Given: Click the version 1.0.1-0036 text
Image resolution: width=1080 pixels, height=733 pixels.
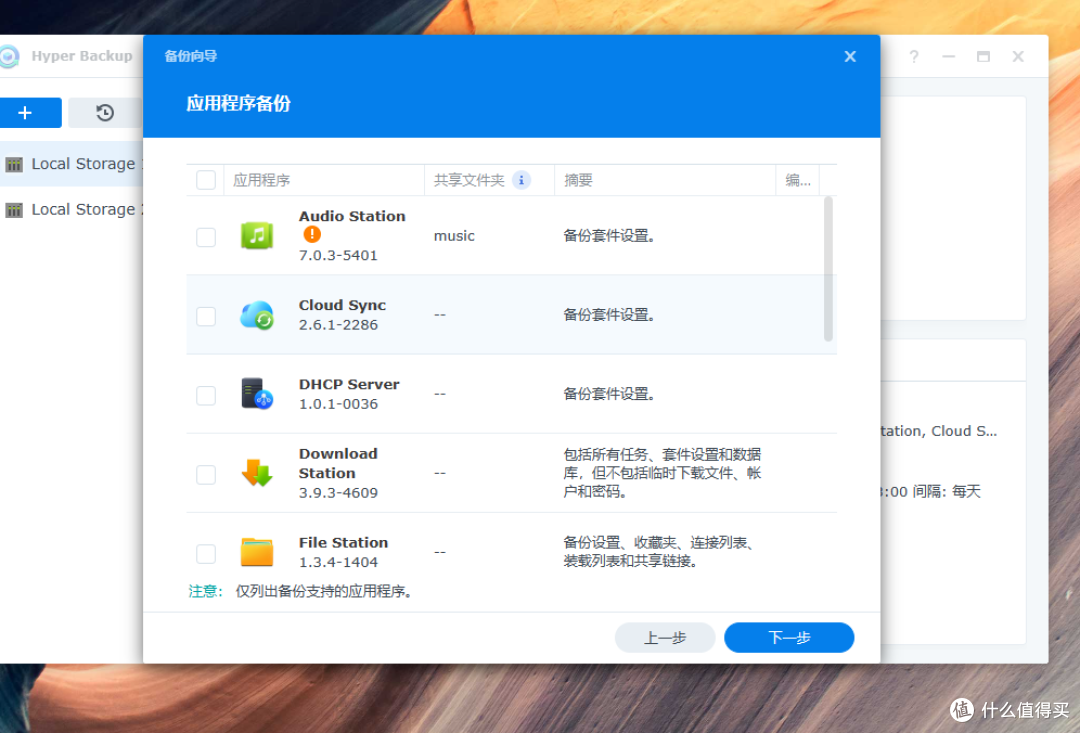Looking at the screenshot, I should 338,404.
